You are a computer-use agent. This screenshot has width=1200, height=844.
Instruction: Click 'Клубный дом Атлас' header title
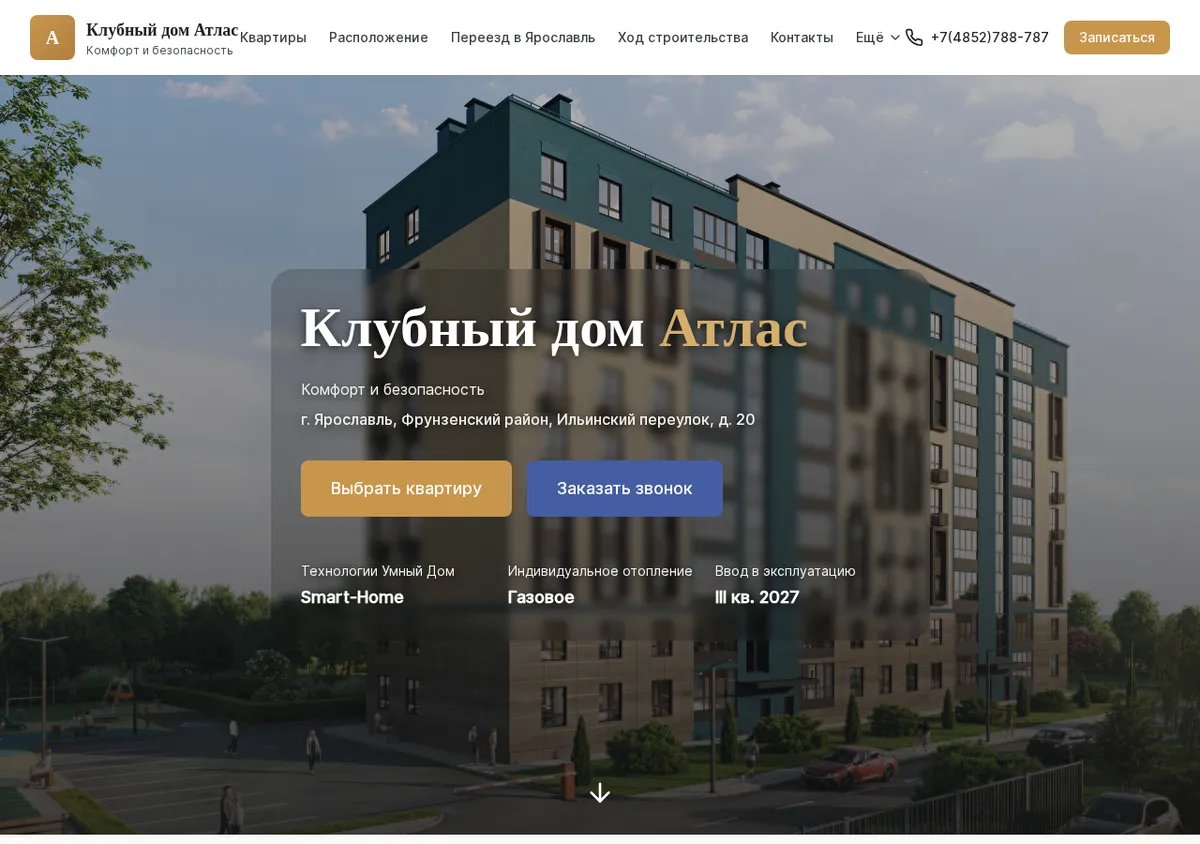(162, 30)
